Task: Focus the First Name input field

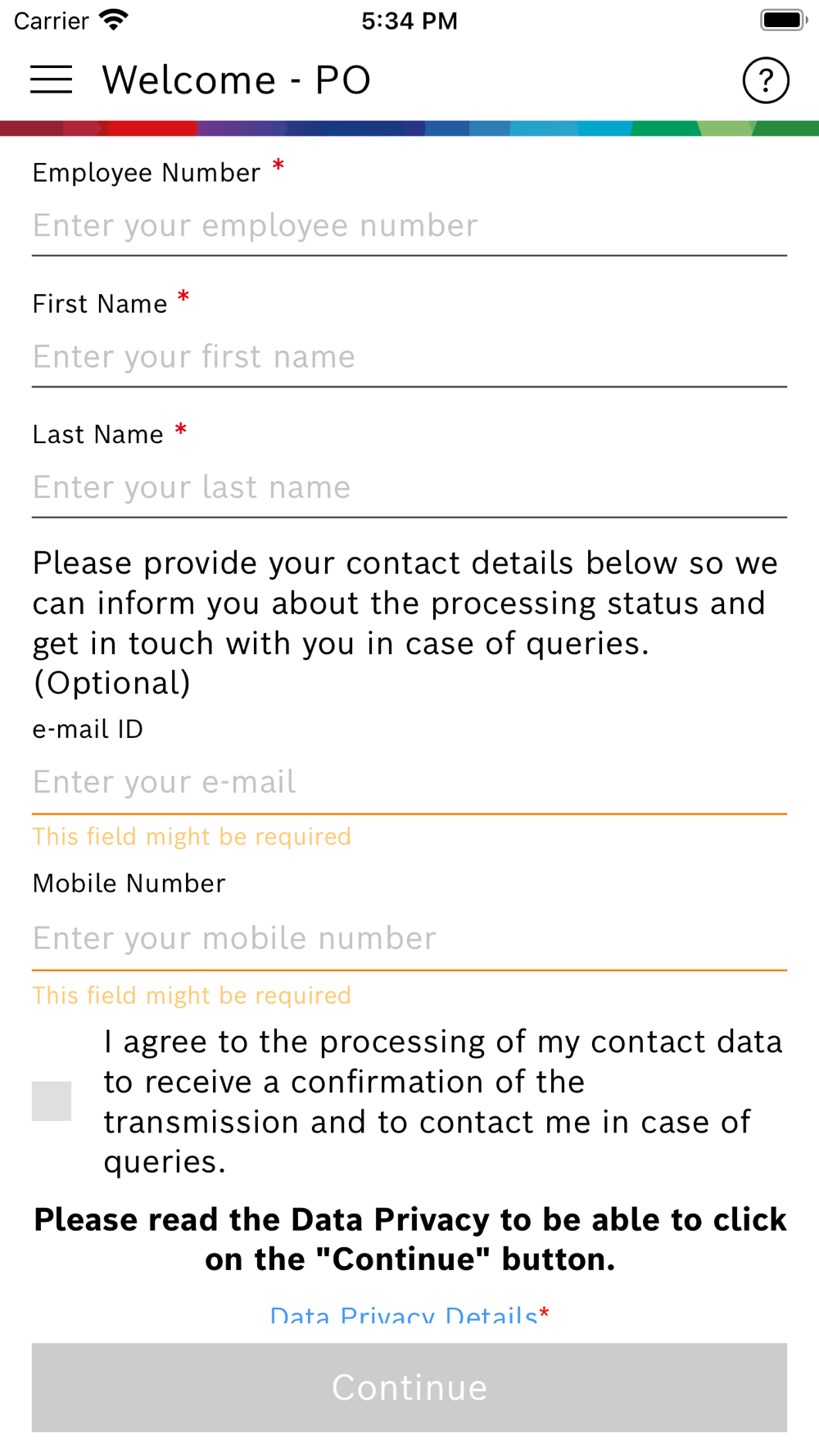Action: coord(409,357)
